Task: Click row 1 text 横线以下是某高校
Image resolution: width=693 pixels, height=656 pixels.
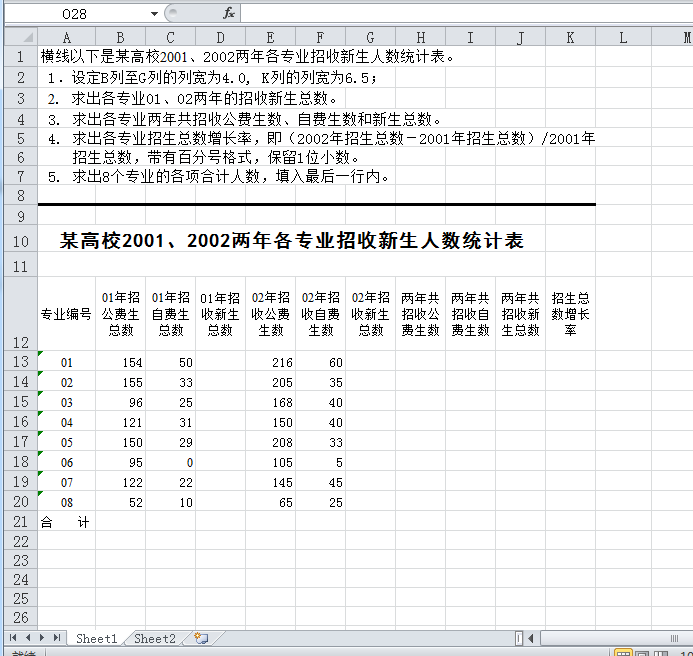Action: click(x=100, y=57)
